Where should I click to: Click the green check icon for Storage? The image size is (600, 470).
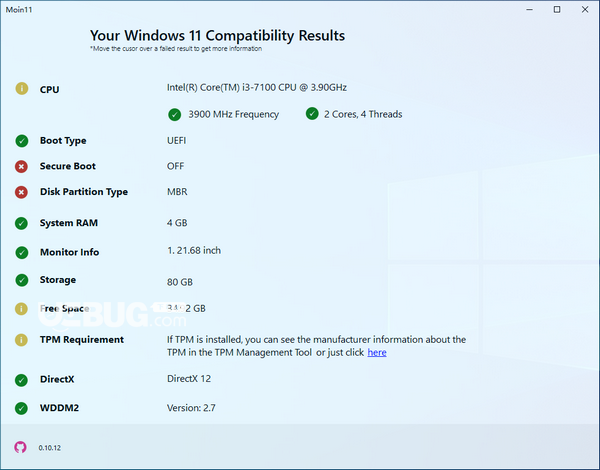[x=22, y=280]
